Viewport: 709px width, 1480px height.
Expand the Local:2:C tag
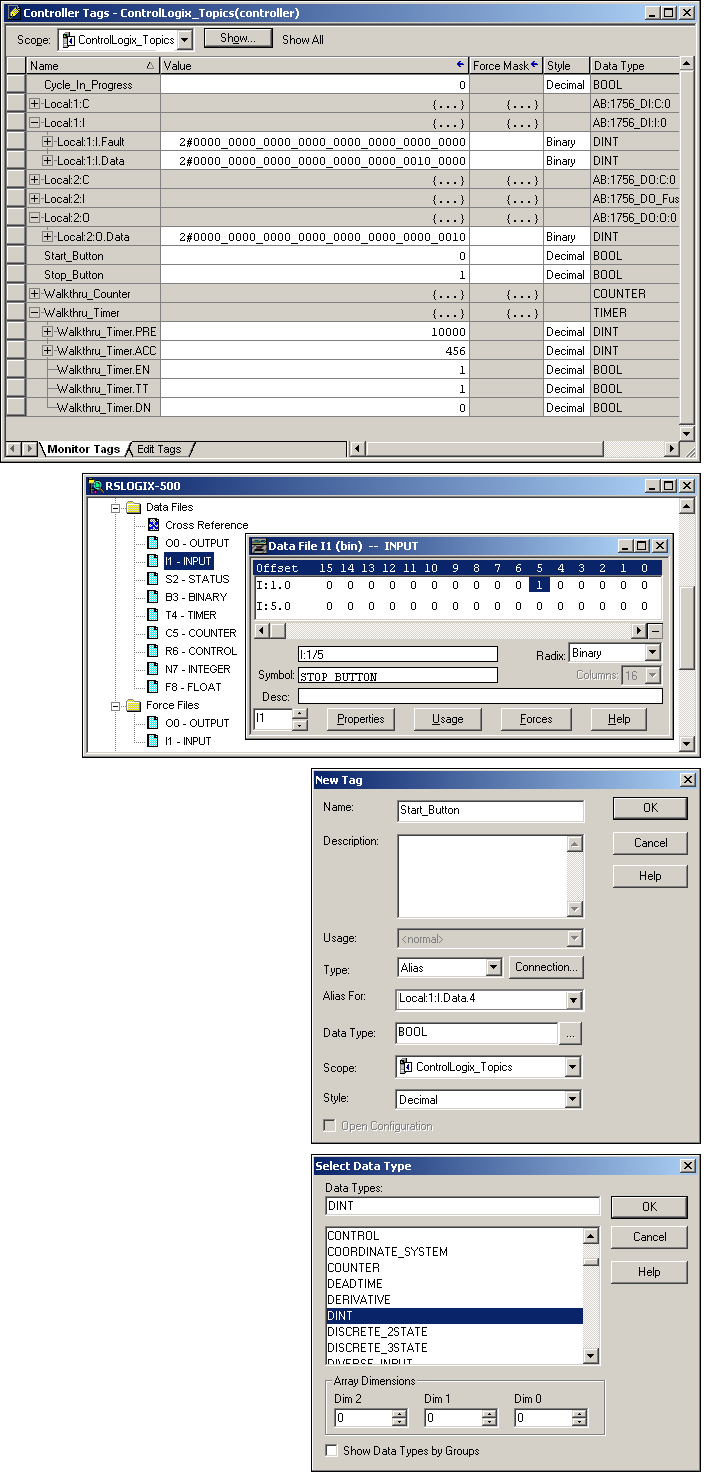[35, 180]
